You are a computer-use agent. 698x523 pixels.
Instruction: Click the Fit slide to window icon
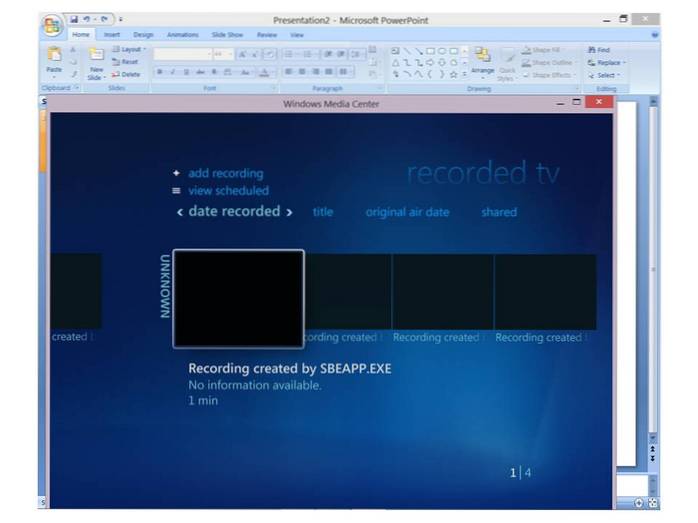point(653,503)
